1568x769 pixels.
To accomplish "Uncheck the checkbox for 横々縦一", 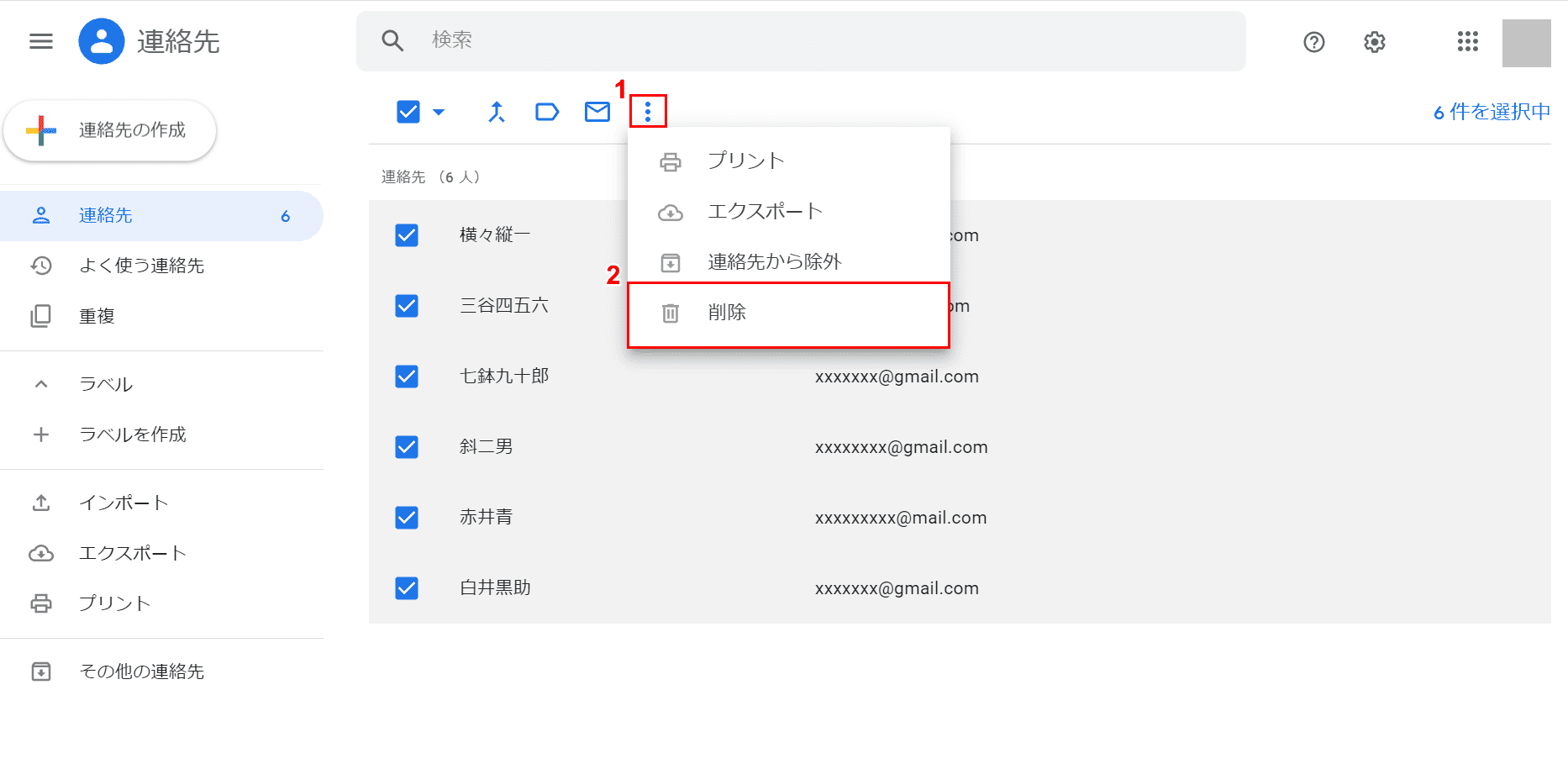I will (407, 235).
